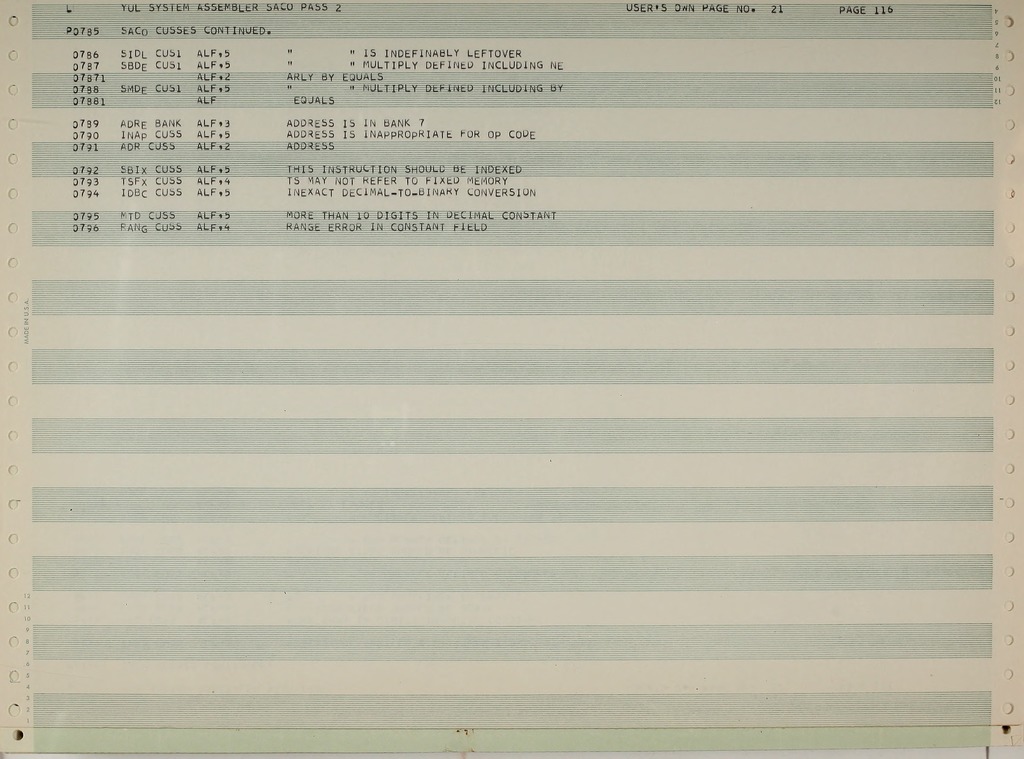
Task: Click 'IS INDEFINABLY LEFTOVER' text
Action: 442,54
